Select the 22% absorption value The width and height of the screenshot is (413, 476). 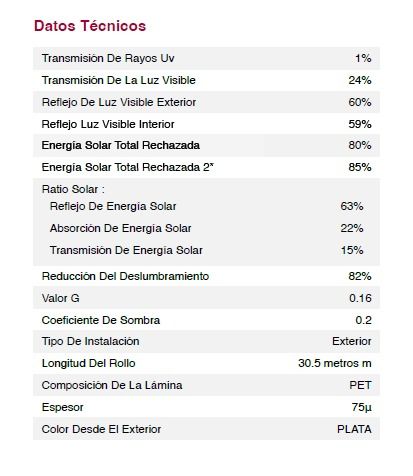click(x=352, y=228)
